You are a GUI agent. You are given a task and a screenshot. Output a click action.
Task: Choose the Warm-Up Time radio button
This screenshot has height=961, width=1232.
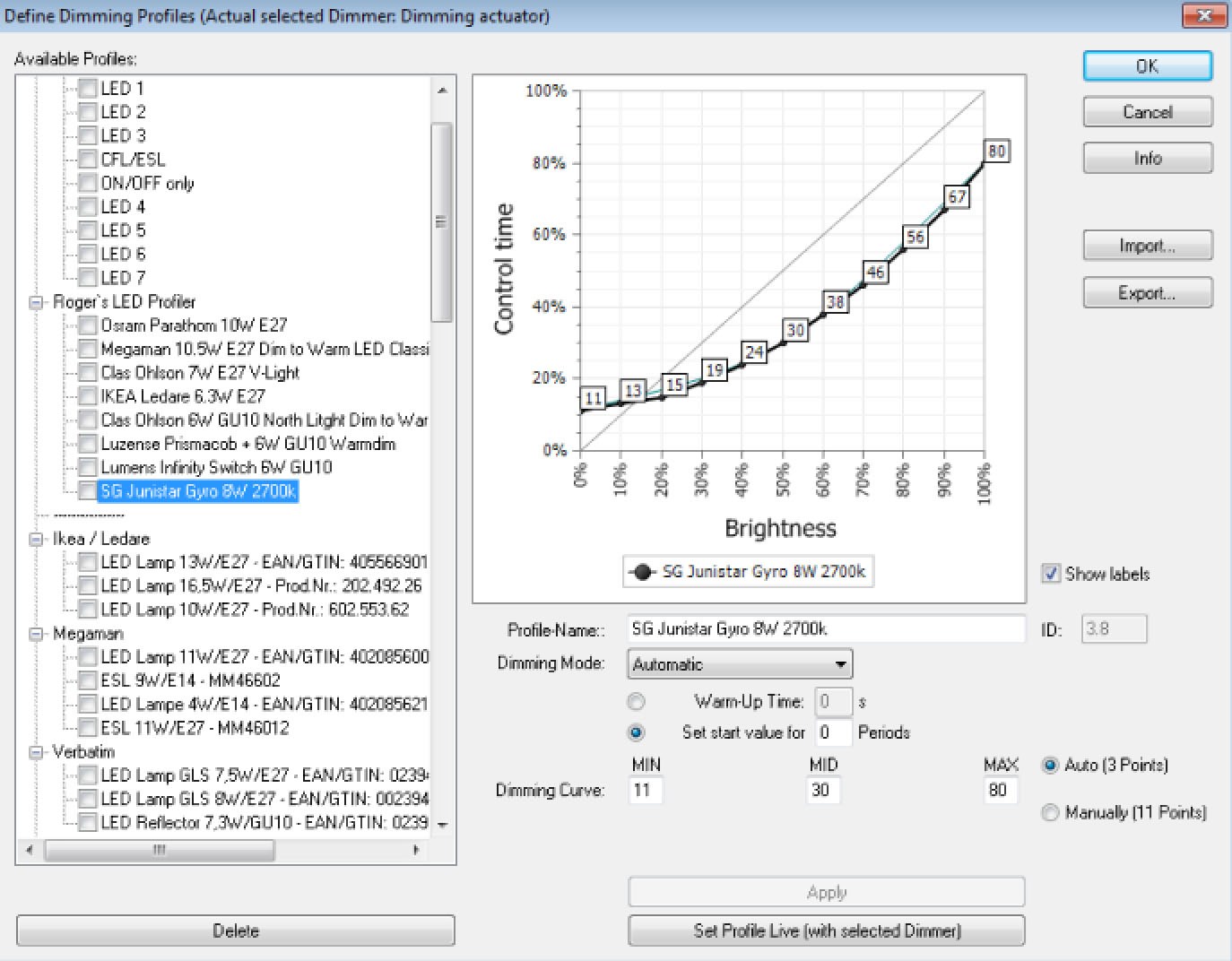[636, 702]
